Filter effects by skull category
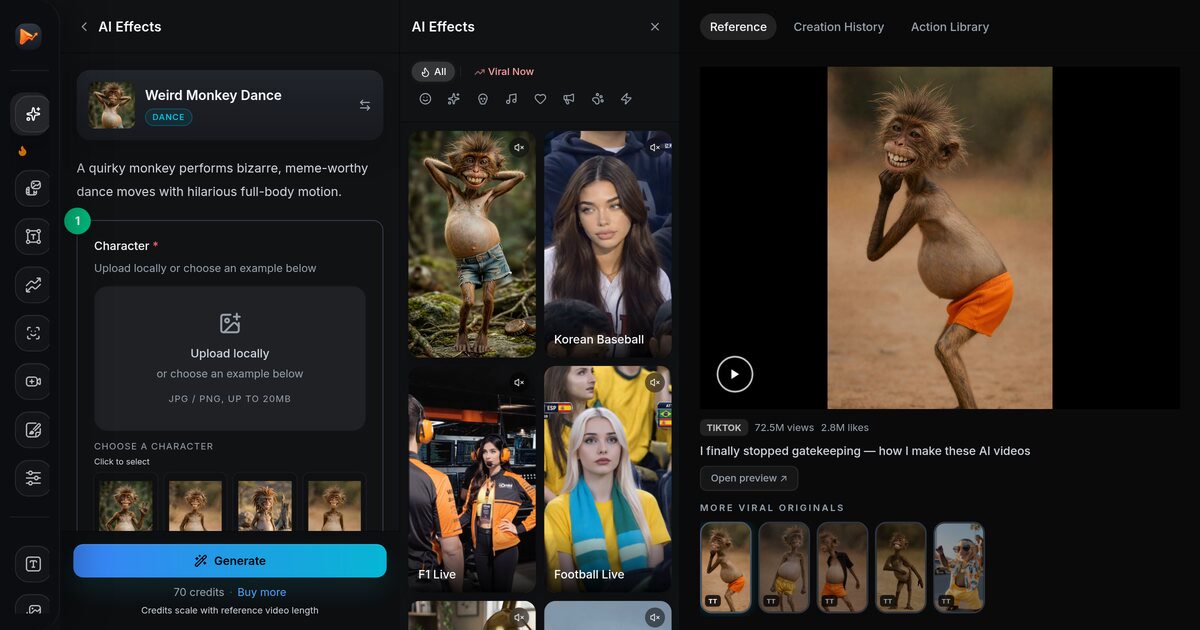 (483, 99)
